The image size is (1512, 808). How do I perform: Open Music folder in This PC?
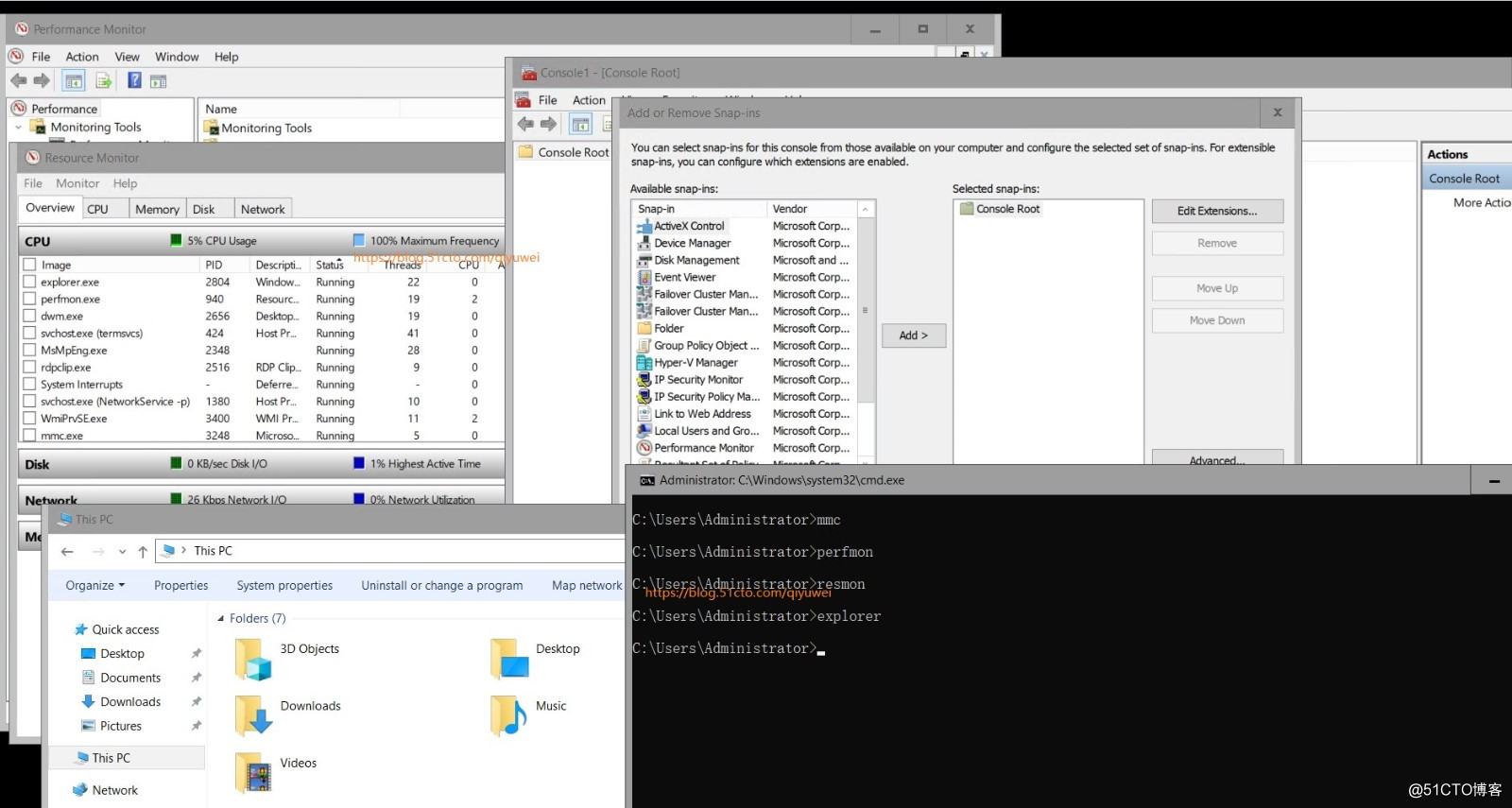click(x=528, y=715)
